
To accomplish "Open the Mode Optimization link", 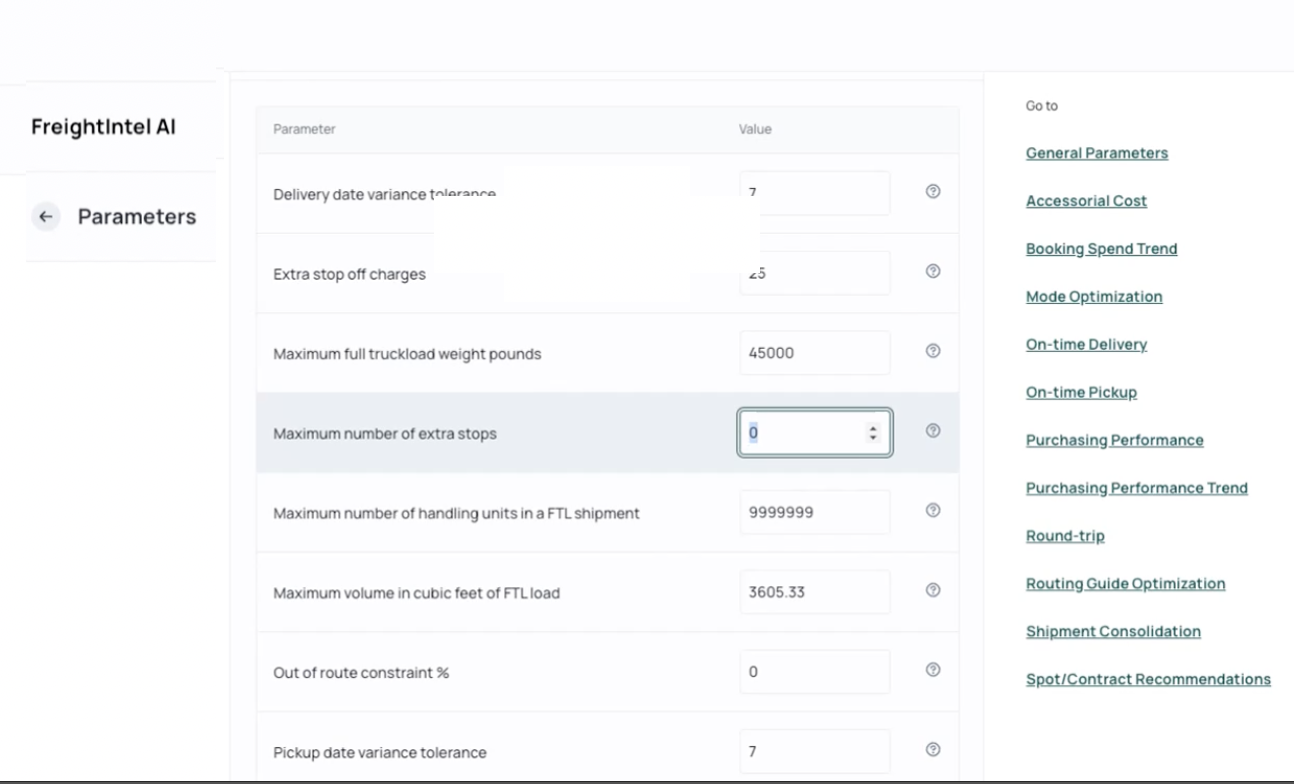I will [x=1093, y=297].
